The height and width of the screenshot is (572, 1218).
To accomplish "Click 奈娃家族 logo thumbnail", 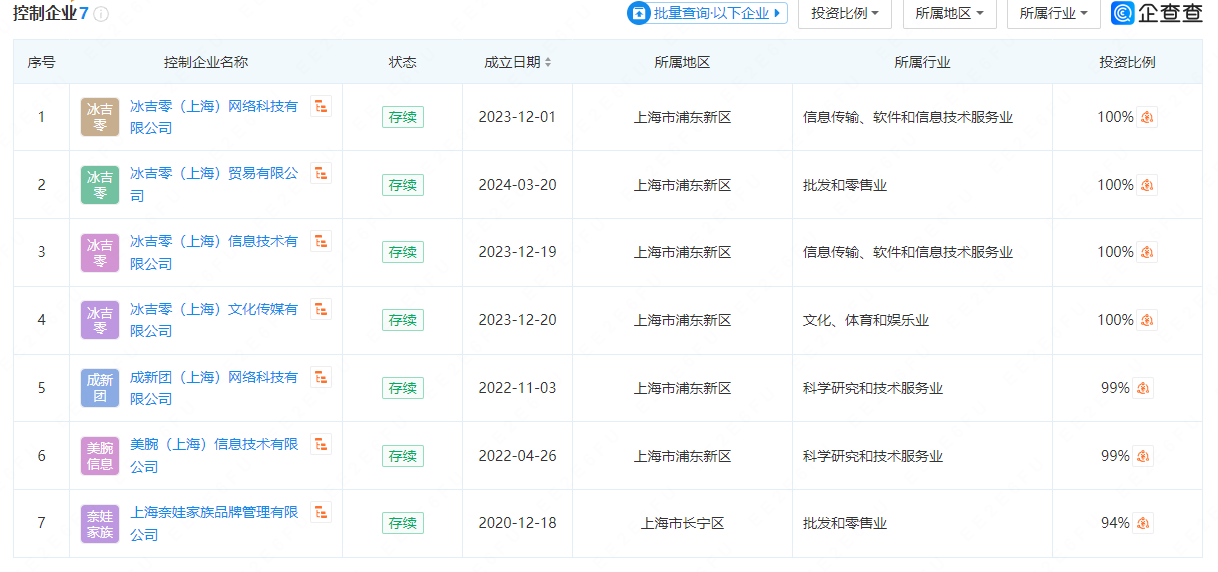I will coord(100,523).
